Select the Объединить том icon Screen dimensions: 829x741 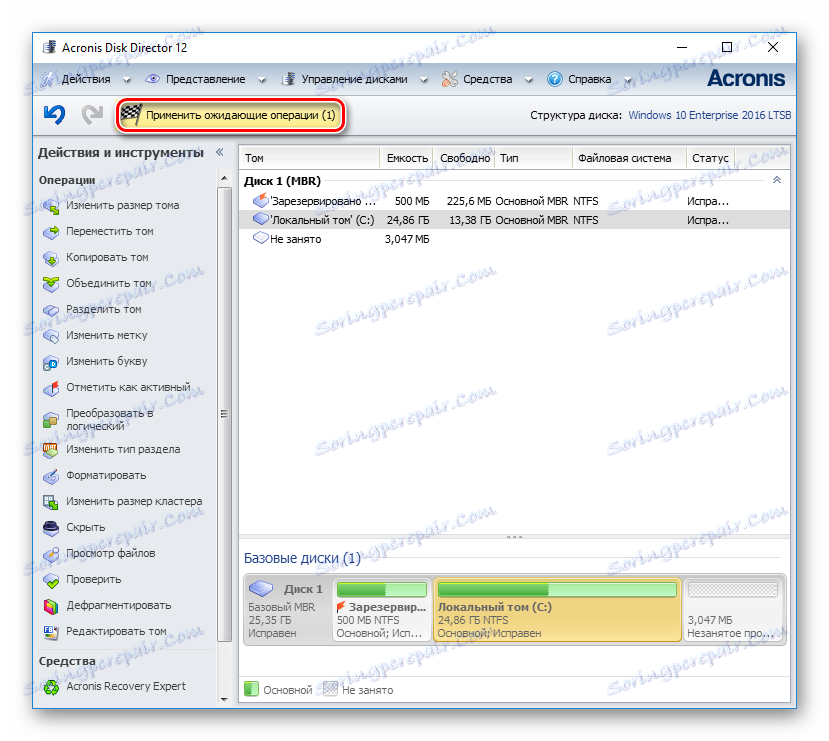pyautogui.click(x=51, y=284)
